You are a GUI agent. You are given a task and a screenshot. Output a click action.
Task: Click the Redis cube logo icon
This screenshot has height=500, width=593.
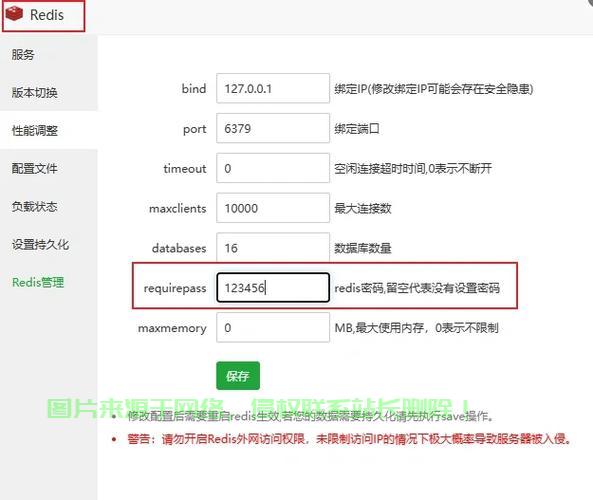pos(14,14)
